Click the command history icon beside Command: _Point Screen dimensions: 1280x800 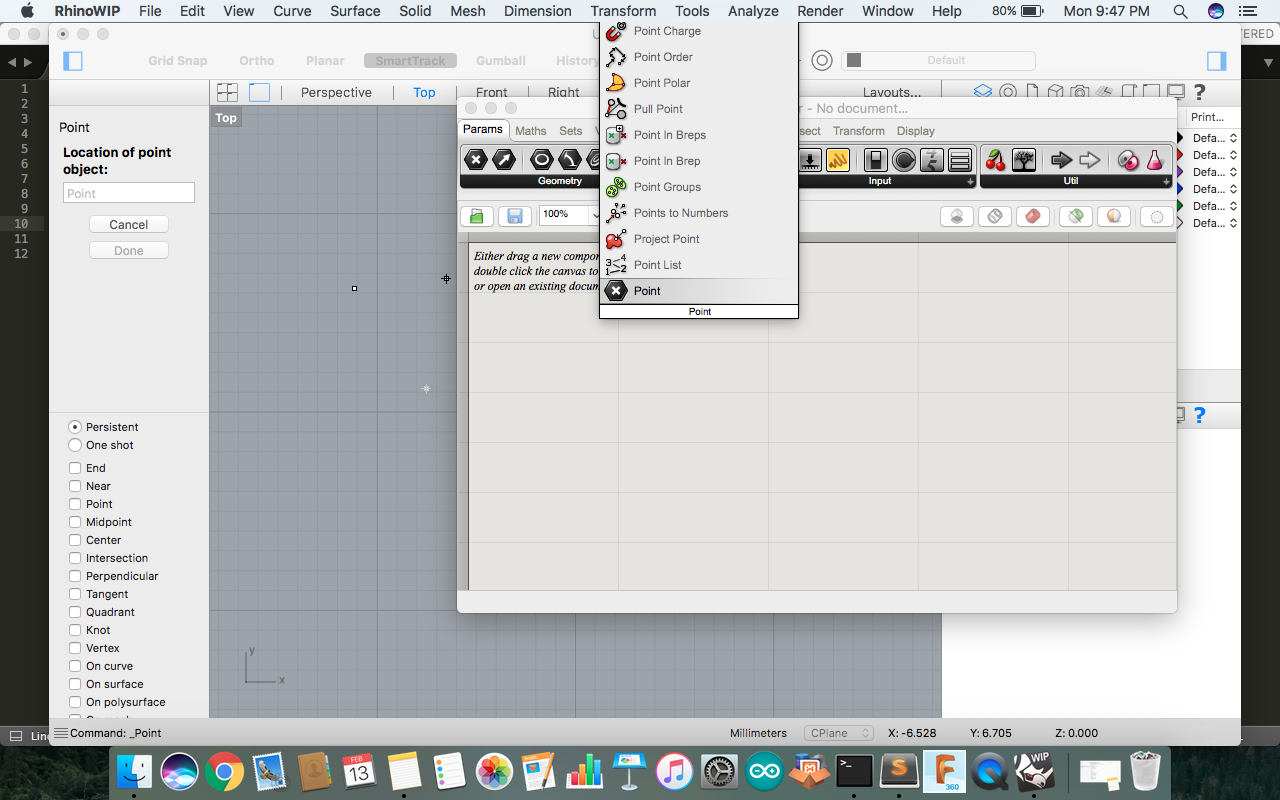(61, 733)
